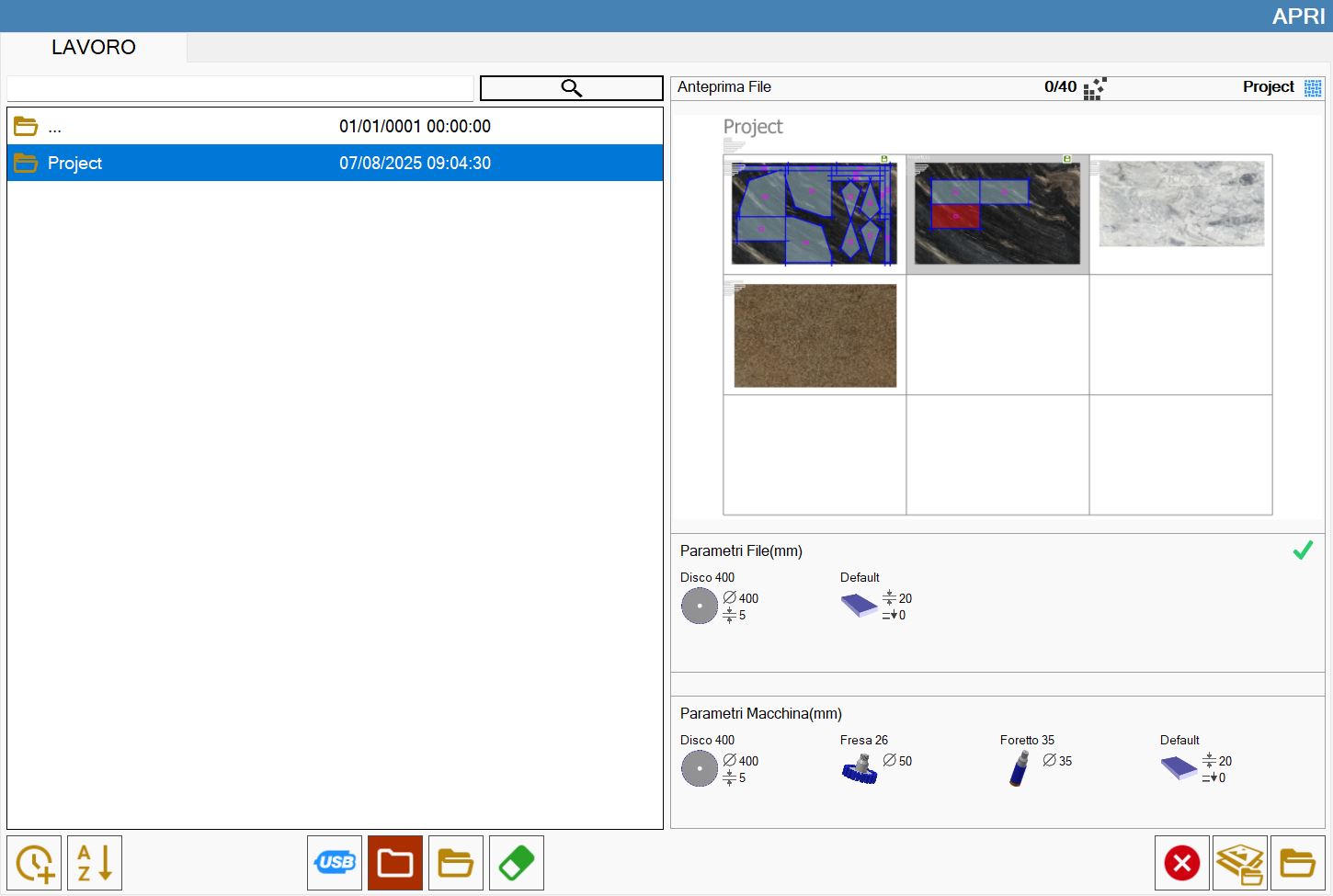This screenshot has width=1333, height=896.
Task: Click the magnifier search button
Action: 571,88
